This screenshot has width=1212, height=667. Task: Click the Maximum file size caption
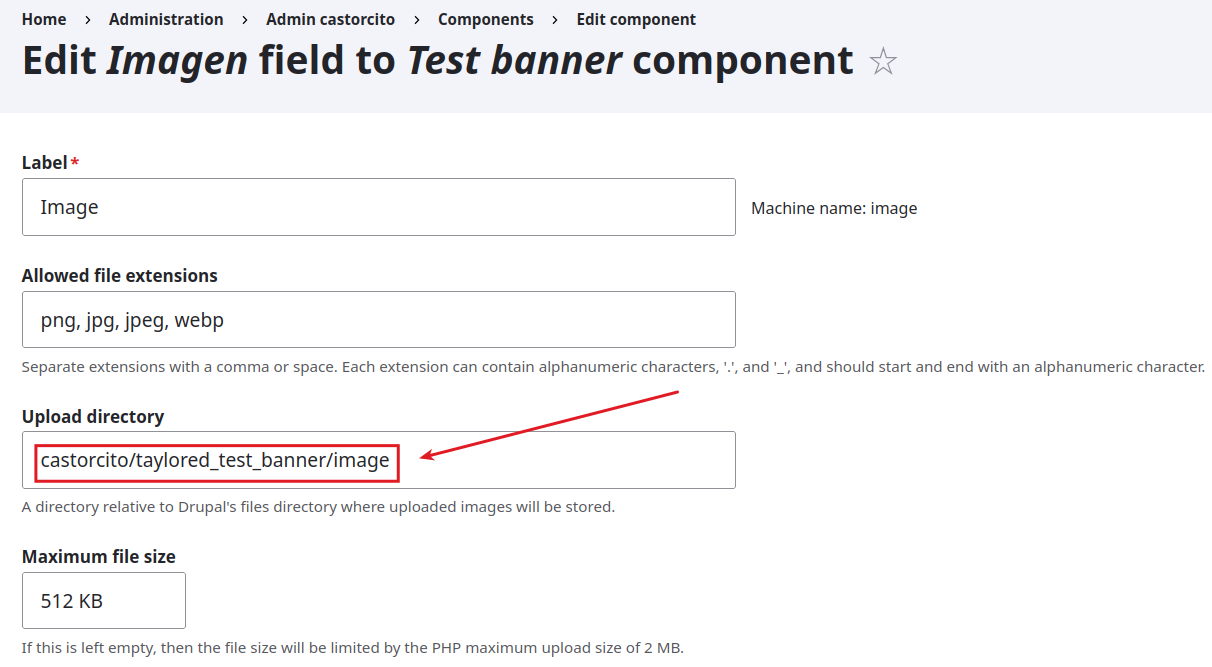pyautogui.click(x=99, y=557)
